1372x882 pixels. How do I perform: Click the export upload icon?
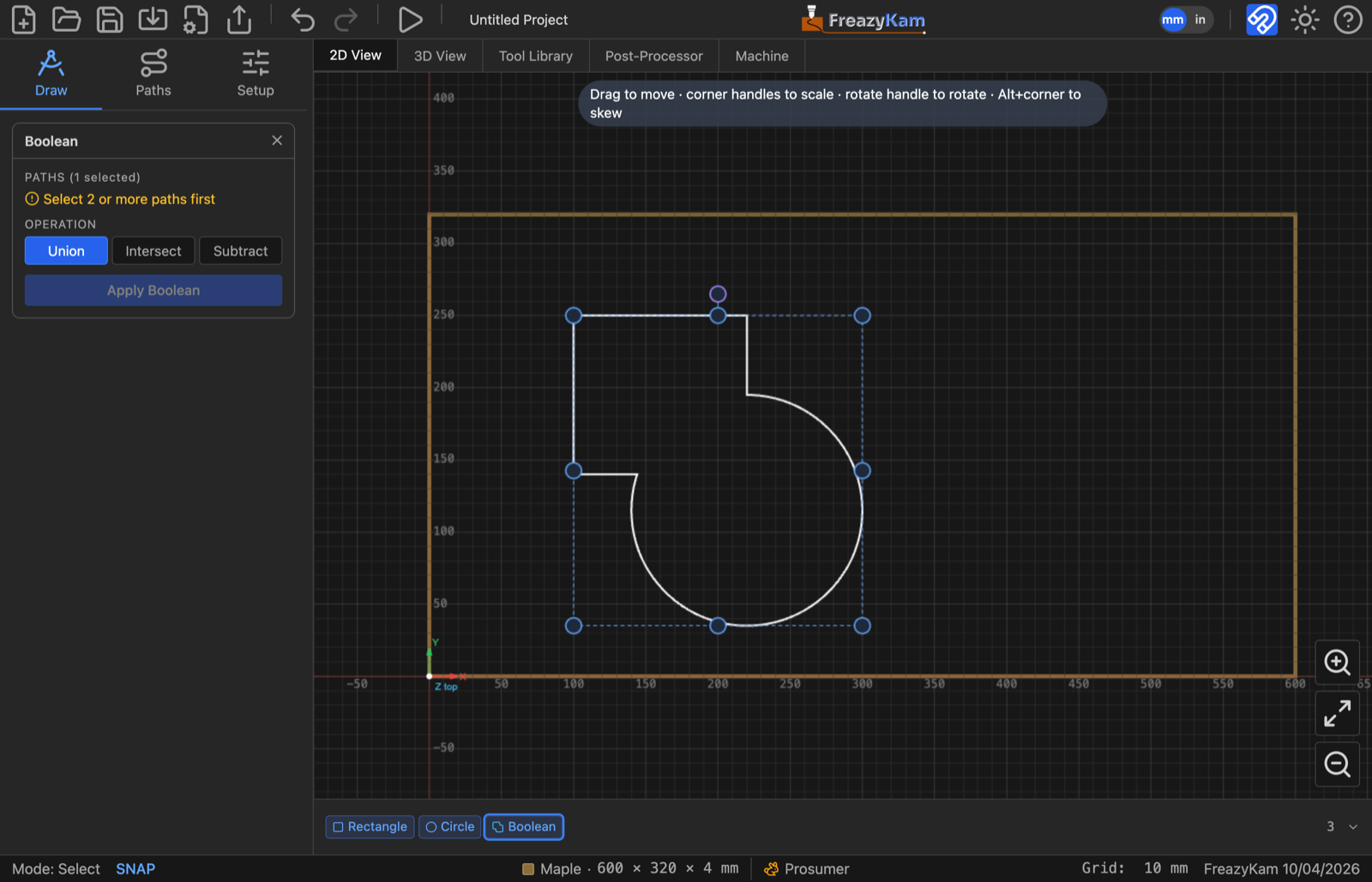pyautogui.click(x=239, y=19)
